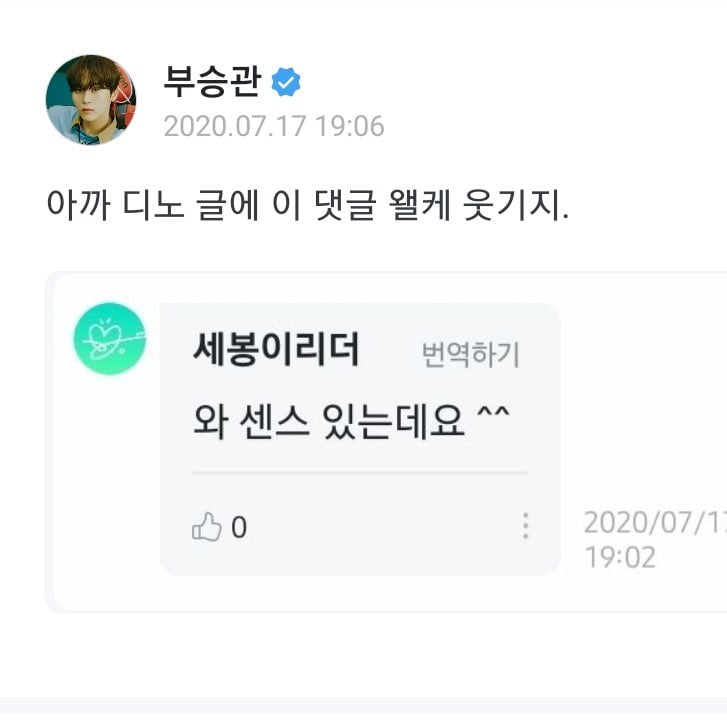Click the comment time 19:02
The height and width of the screenshot is (727, 727).
(x=620, y=557)
